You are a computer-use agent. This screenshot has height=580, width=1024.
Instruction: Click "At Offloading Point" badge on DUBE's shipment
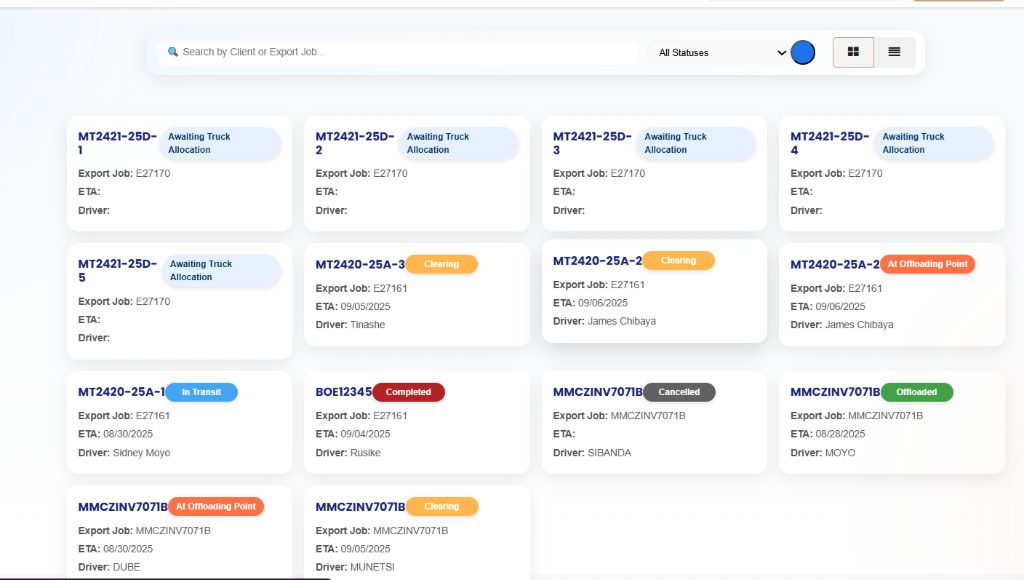point(216,506)
